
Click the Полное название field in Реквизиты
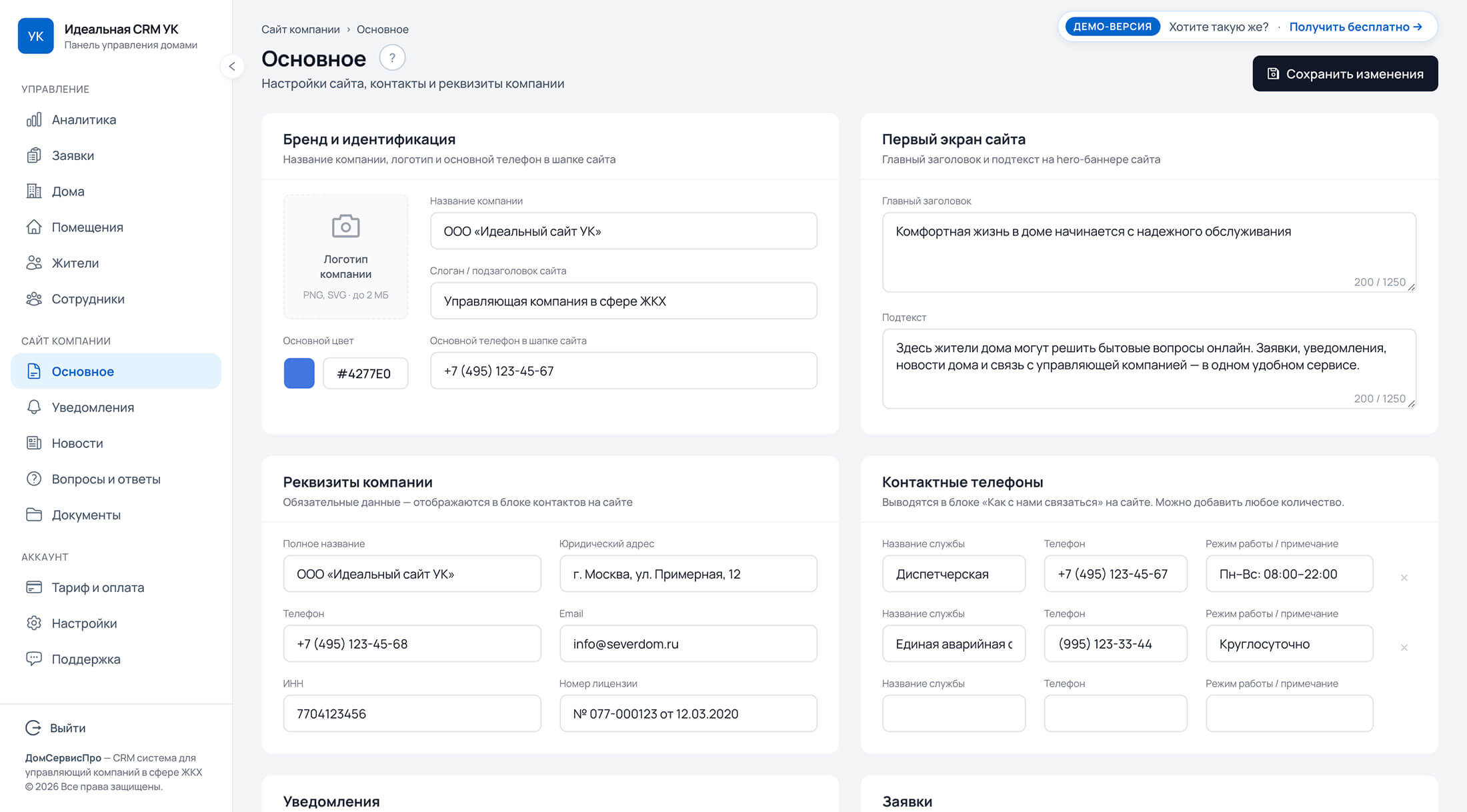[x=412, y=574]
